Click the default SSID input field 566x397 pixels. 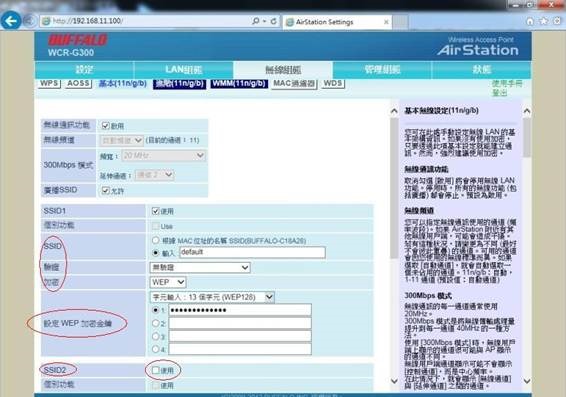click(x=252, y=253)
